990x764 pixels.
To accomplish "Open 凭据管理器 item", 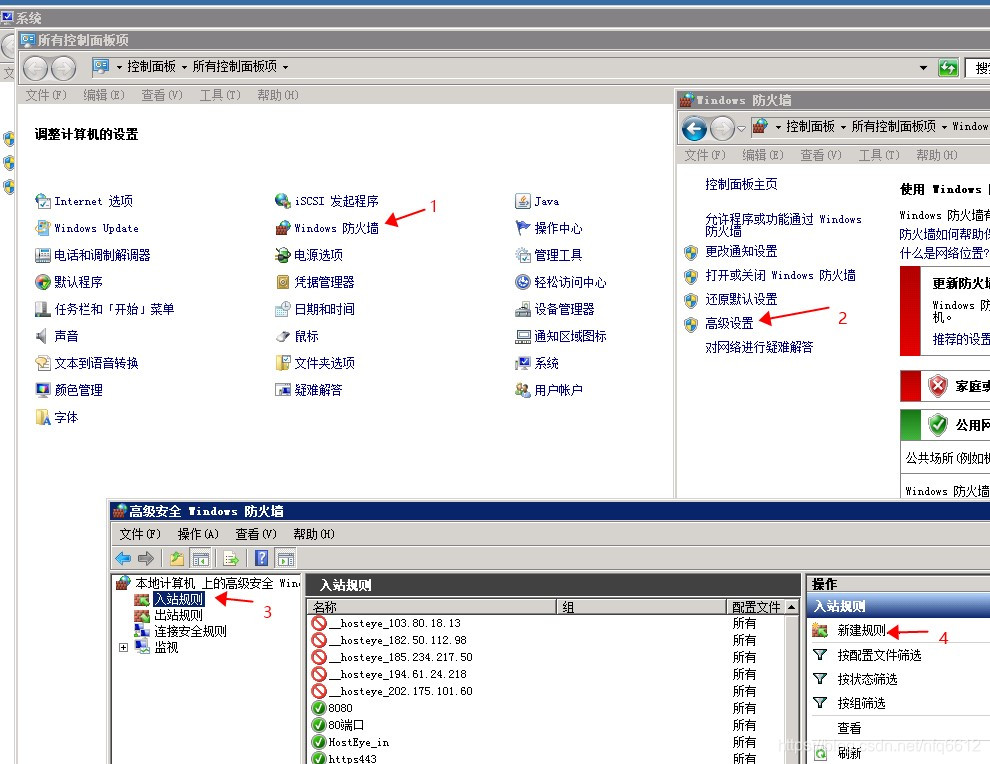I will (315, 282).
